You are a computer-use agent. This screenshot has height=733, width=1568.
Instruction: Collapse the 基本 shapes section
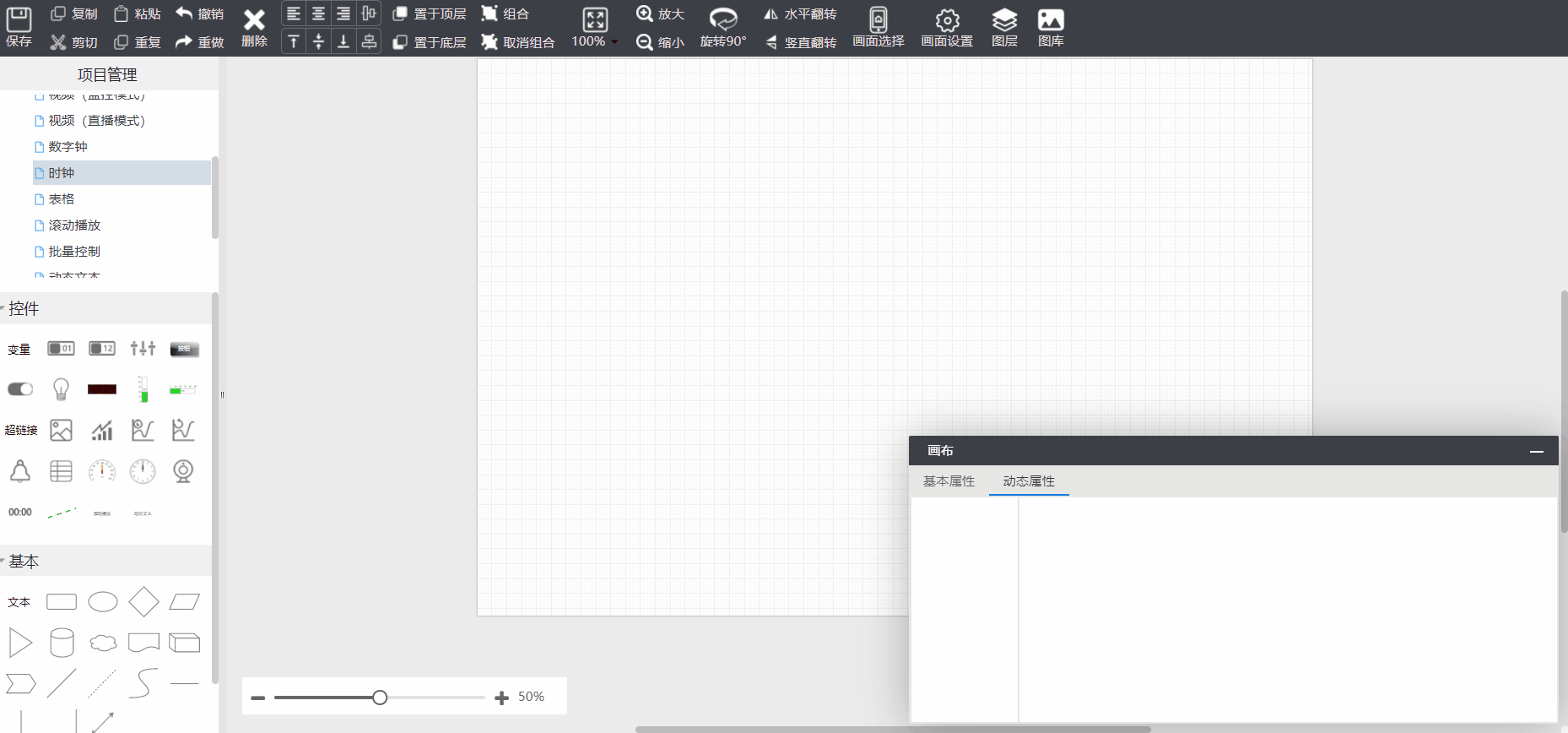click(23, 562)
